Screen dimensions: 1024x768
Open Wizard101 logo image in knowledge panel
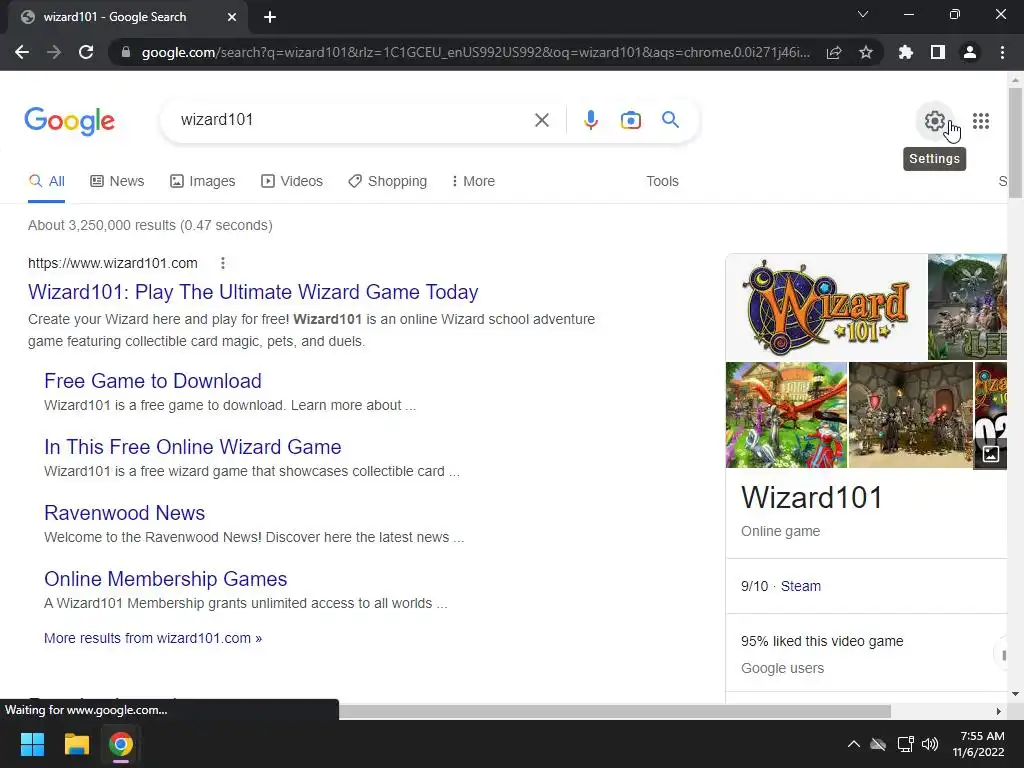(x=826, y=307)
